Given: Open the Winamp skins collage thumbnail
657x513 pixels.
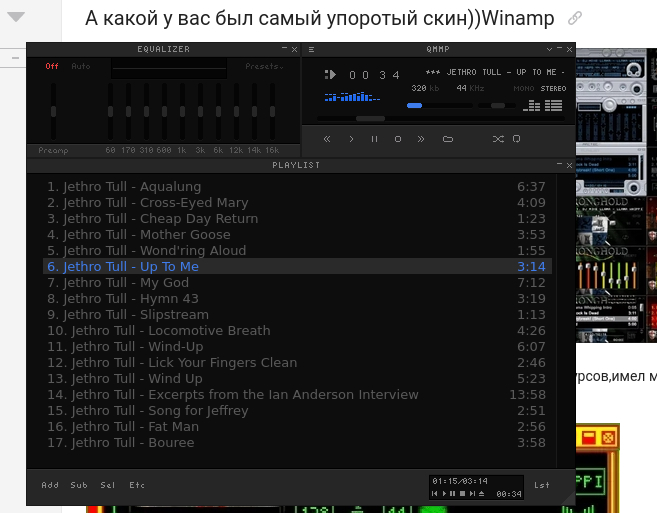Looking at the screenshot, I should (616, 195).
